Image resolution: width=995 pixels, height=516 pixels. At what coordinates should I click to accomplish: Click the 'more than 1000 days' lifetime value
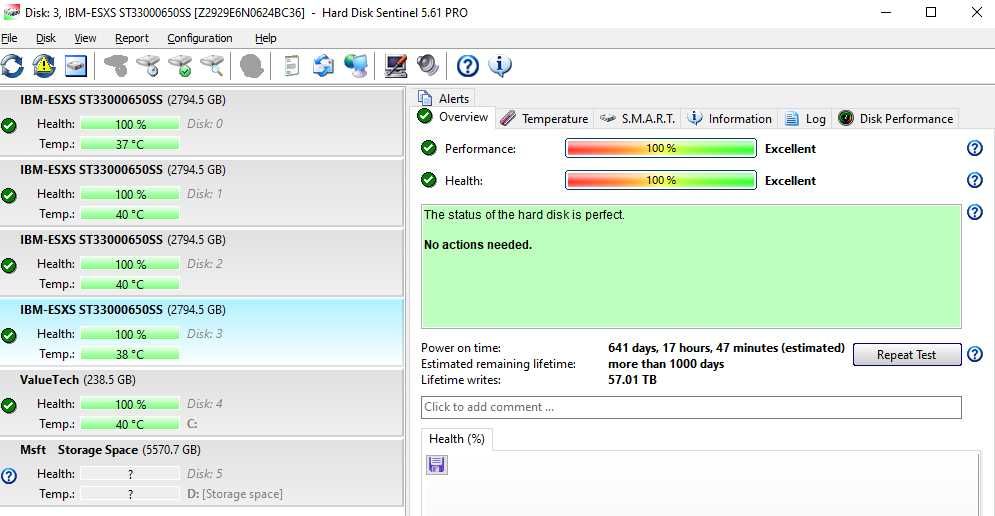[x=666, y=364]
